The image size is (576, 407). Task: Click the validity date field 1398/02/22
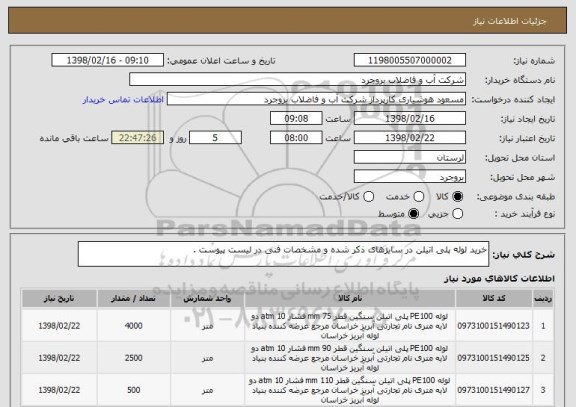[x=410, y=138]
